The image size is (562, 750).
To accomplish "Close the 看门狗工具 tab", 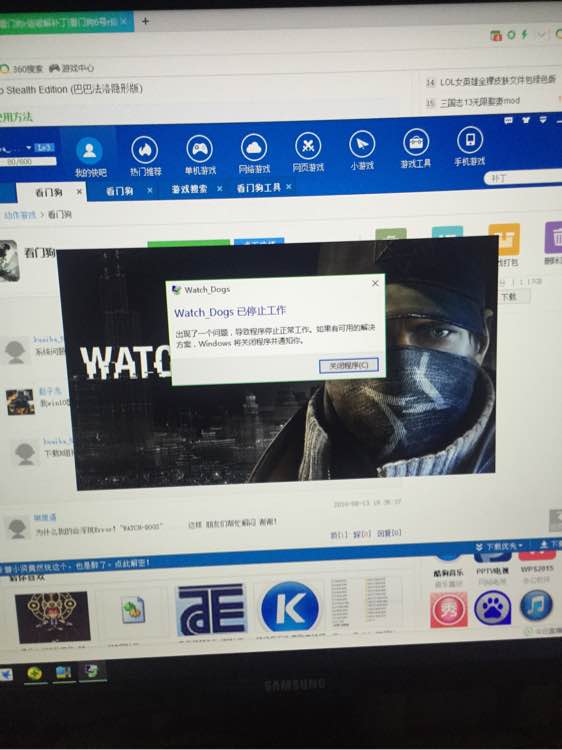I will click(x=288, y=187).
